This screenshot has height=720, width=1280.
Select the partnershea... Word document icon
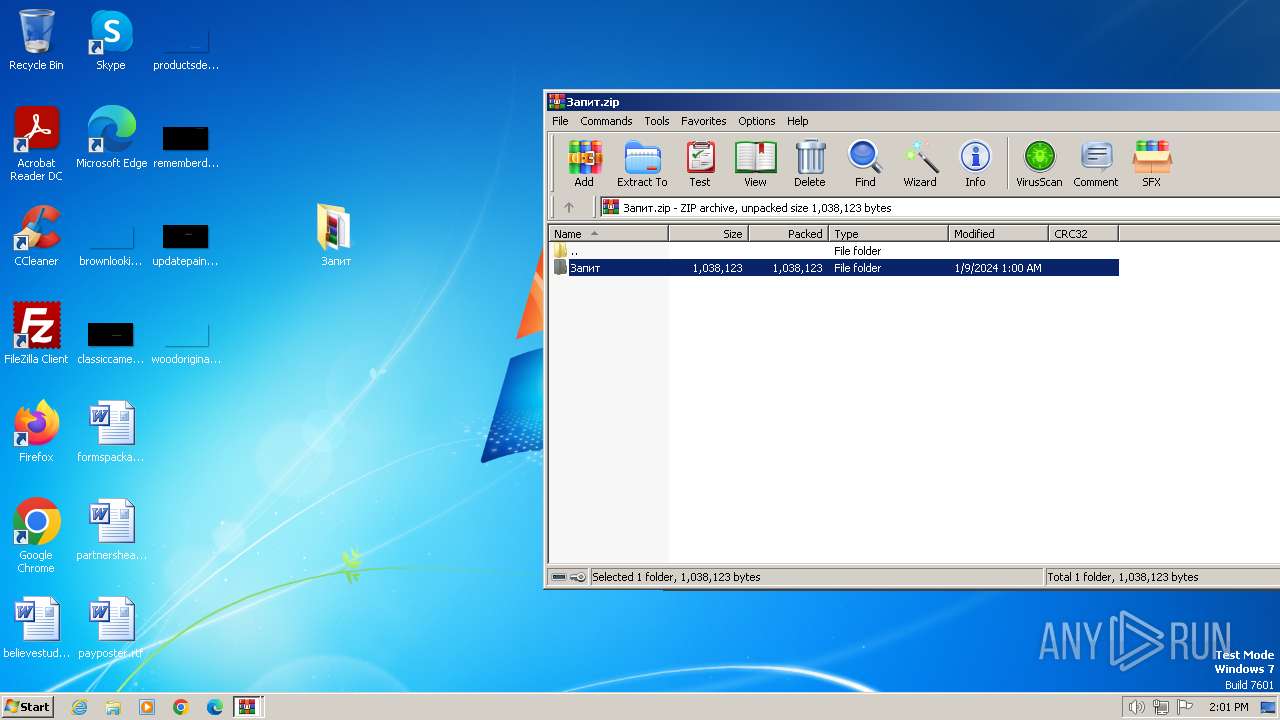(111, 530)
